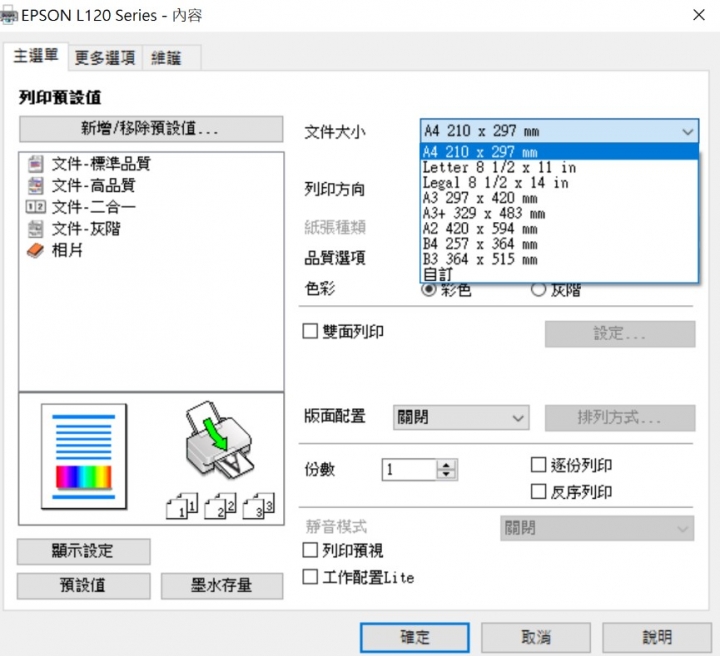
Task: Click the 取消 button
Action: (x=535, y=637)
